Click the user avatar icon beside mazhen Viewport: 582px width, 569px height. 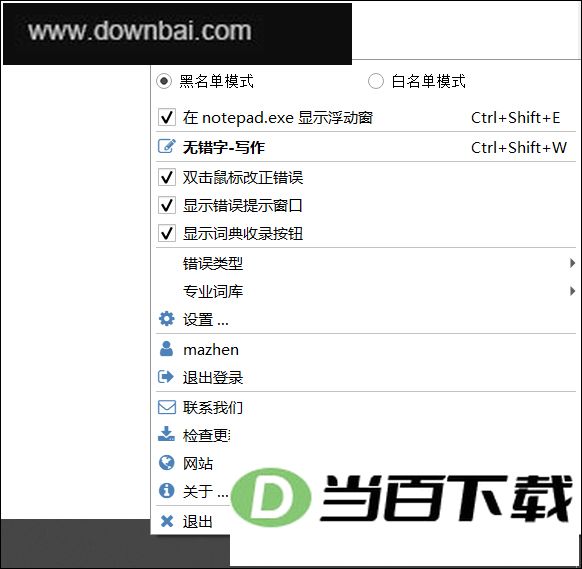pos(166,349)
